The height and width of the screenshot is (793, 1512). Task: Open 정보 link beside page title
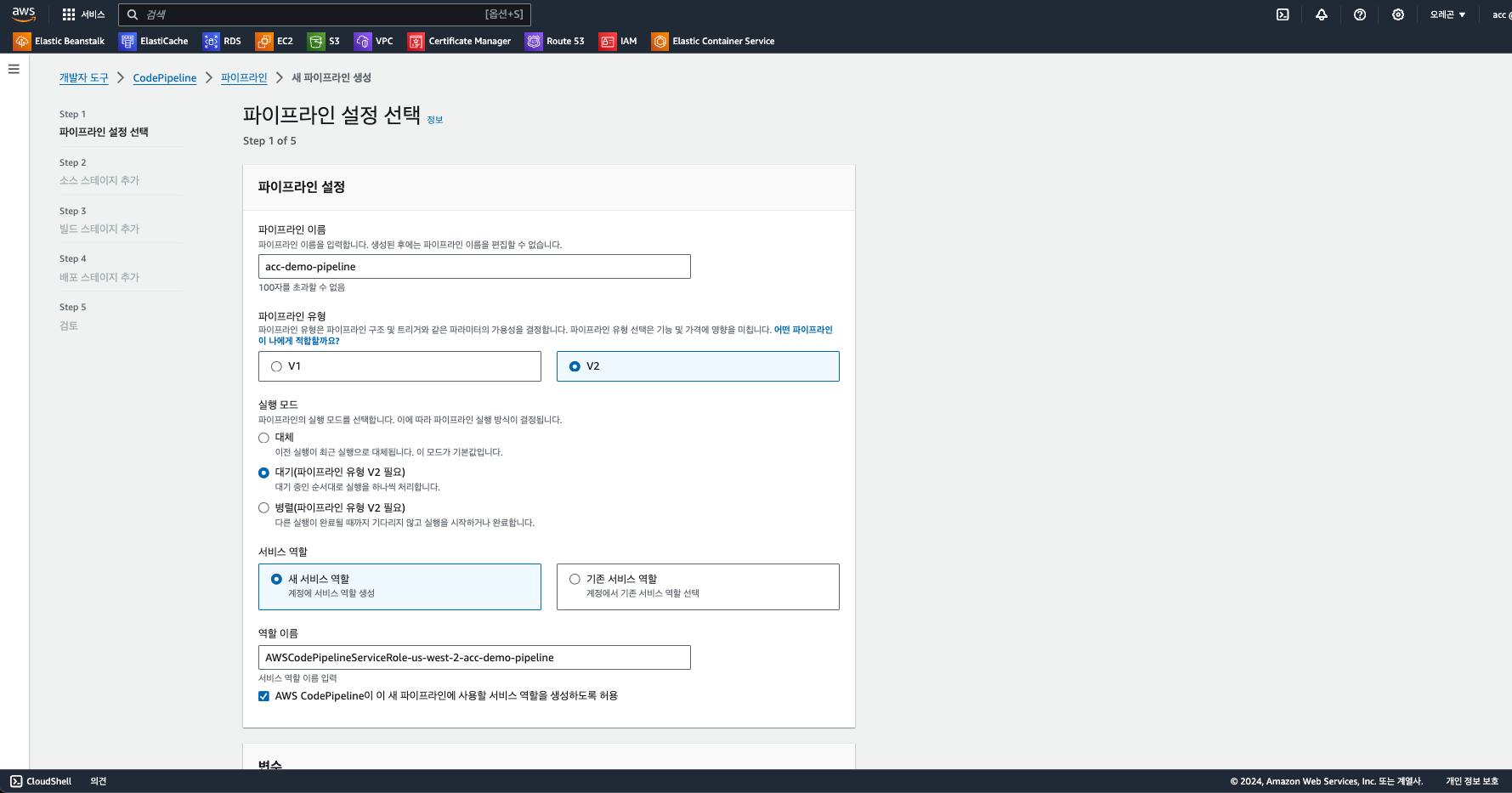[x=435, y=120]
